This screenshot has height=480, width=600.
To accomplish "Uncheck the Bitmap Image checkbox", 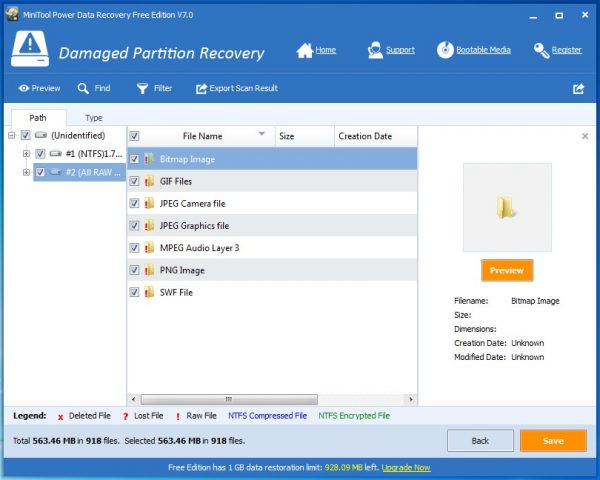I will 134,158.
